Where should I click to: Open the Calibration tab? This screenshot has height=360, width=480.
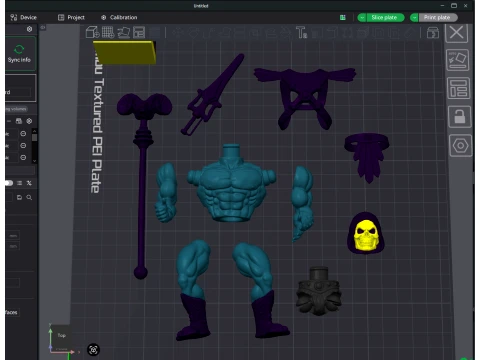[119, 17]
